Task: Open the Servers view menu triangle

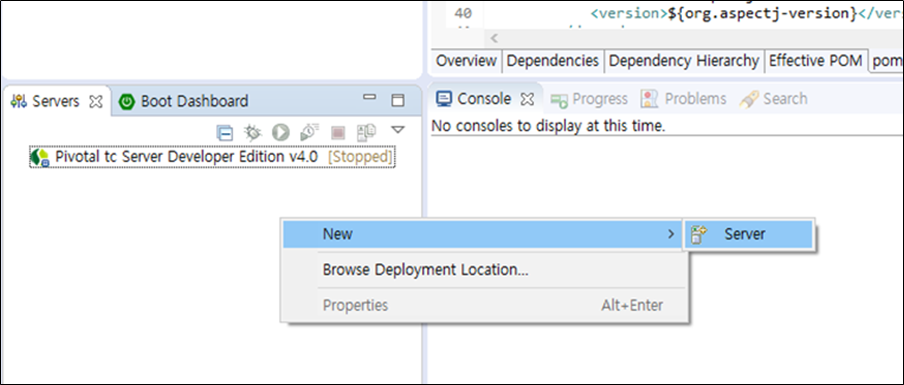Action: 398,129
